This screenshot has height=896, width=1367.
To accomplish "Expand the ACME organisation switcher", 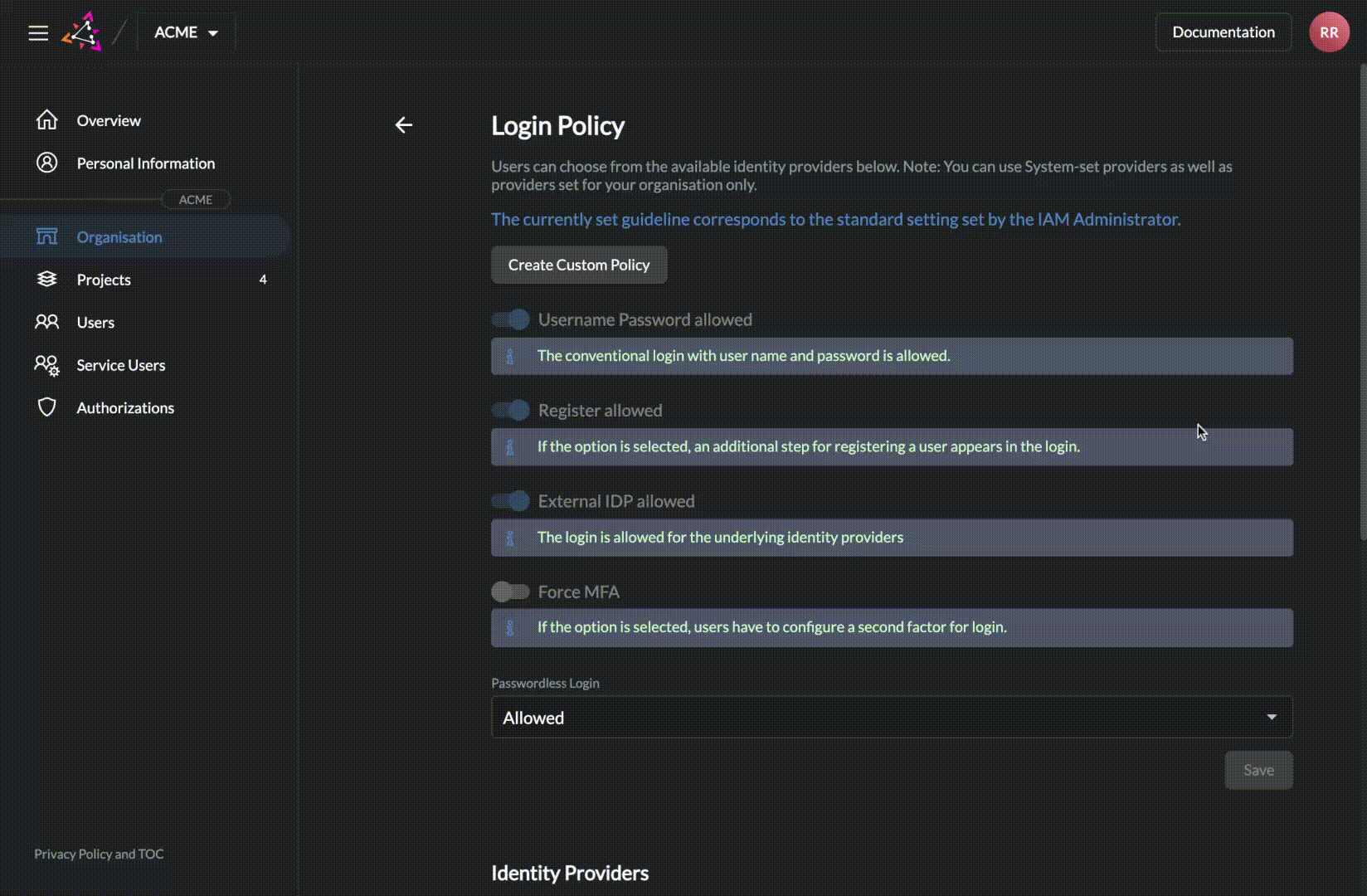I will click(186, 32).
